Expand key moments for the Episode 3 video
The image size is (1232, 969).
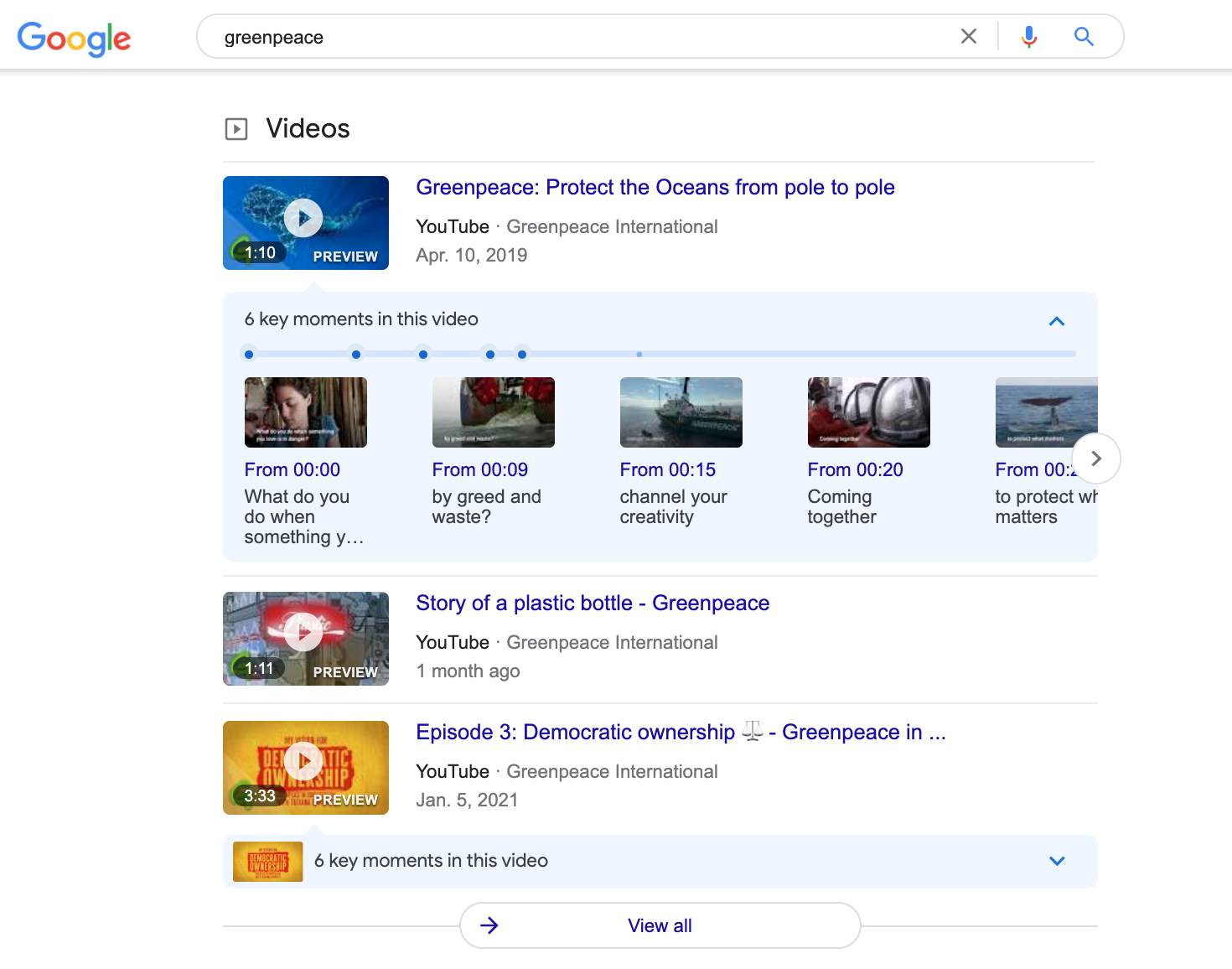(1056, 861)
